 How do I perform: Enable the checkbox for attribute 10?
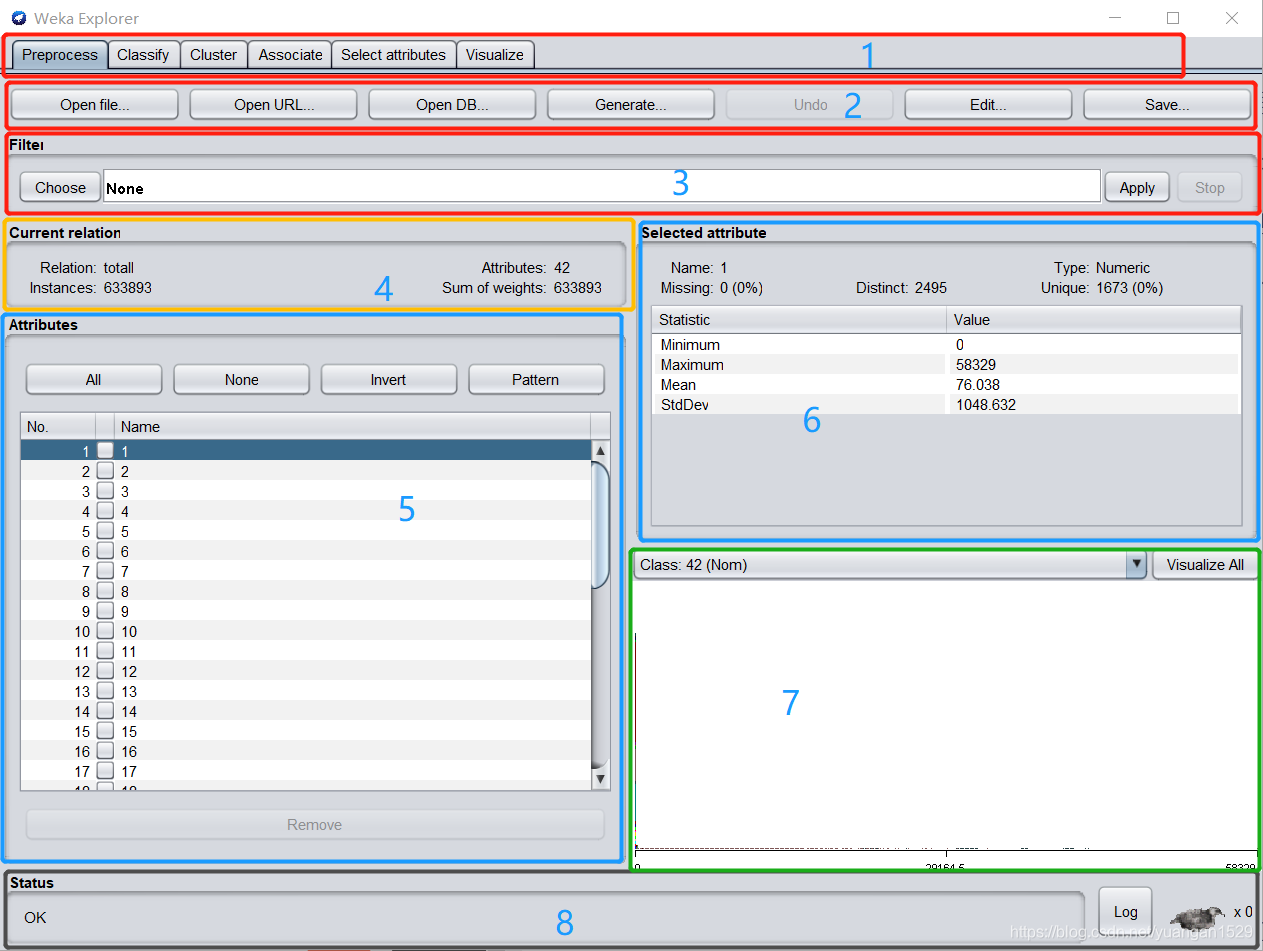(105, 631)
